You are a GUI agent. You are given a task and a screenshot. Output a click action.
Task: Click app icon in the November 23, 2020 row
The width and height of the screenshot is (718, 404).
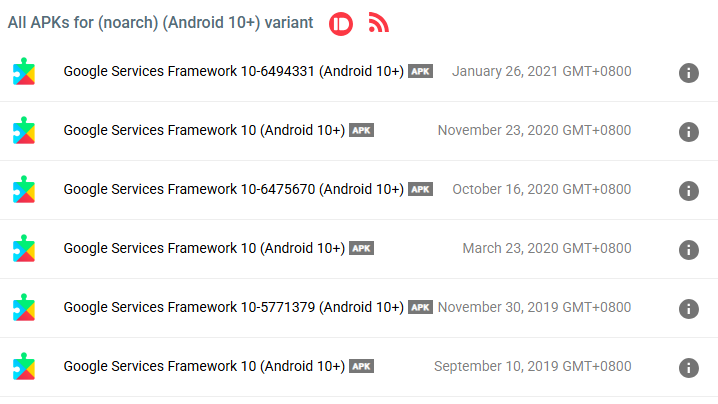[23, 131]
